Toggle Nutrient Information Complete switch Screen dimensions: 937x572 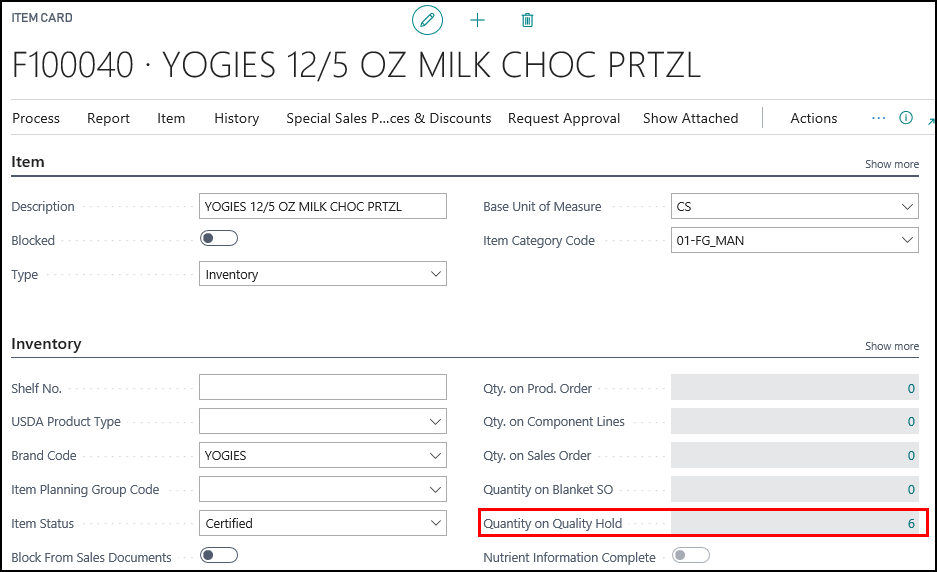691,555
